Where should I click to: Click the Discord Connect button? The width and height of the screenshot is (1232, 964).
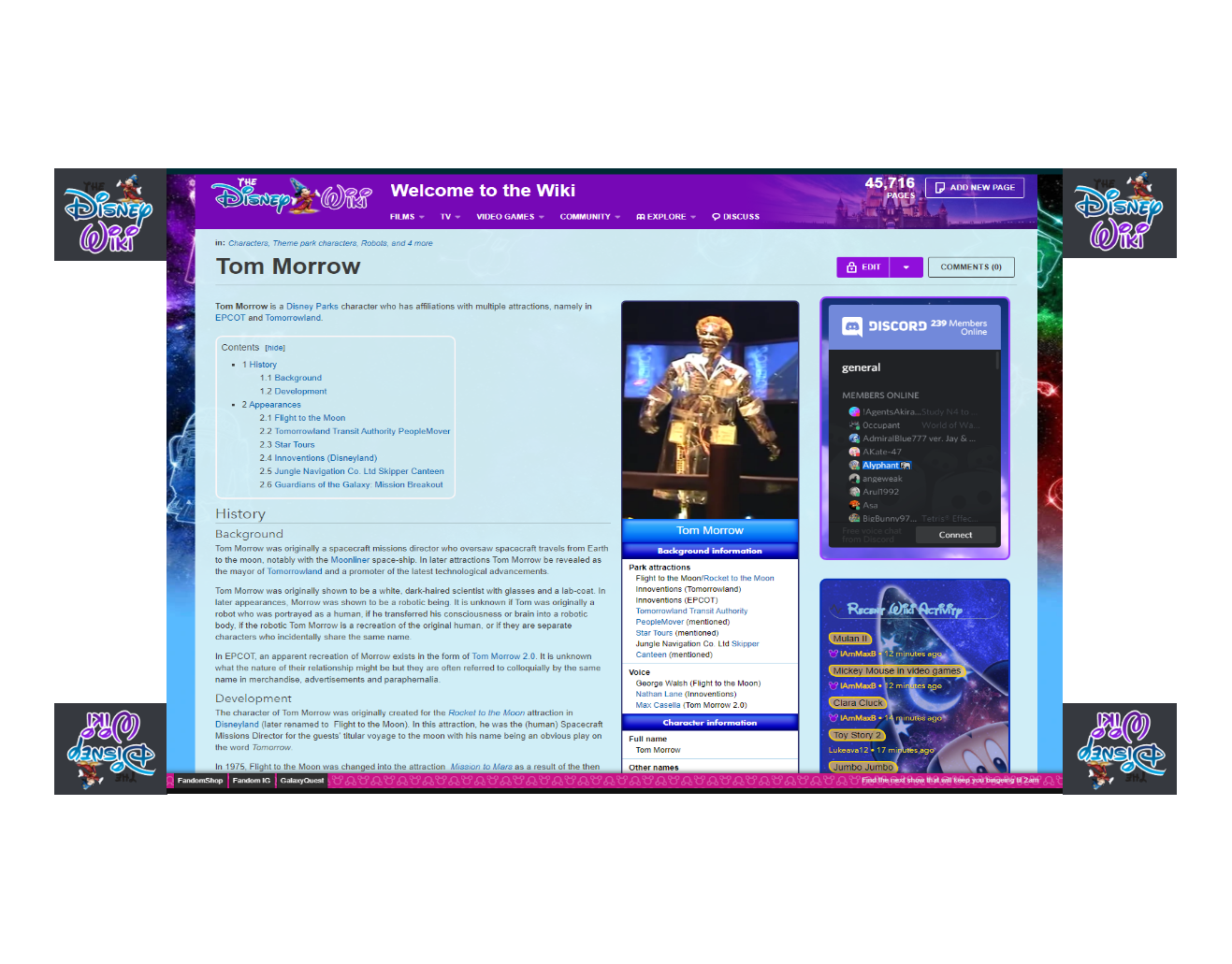[x=956, y=536]
